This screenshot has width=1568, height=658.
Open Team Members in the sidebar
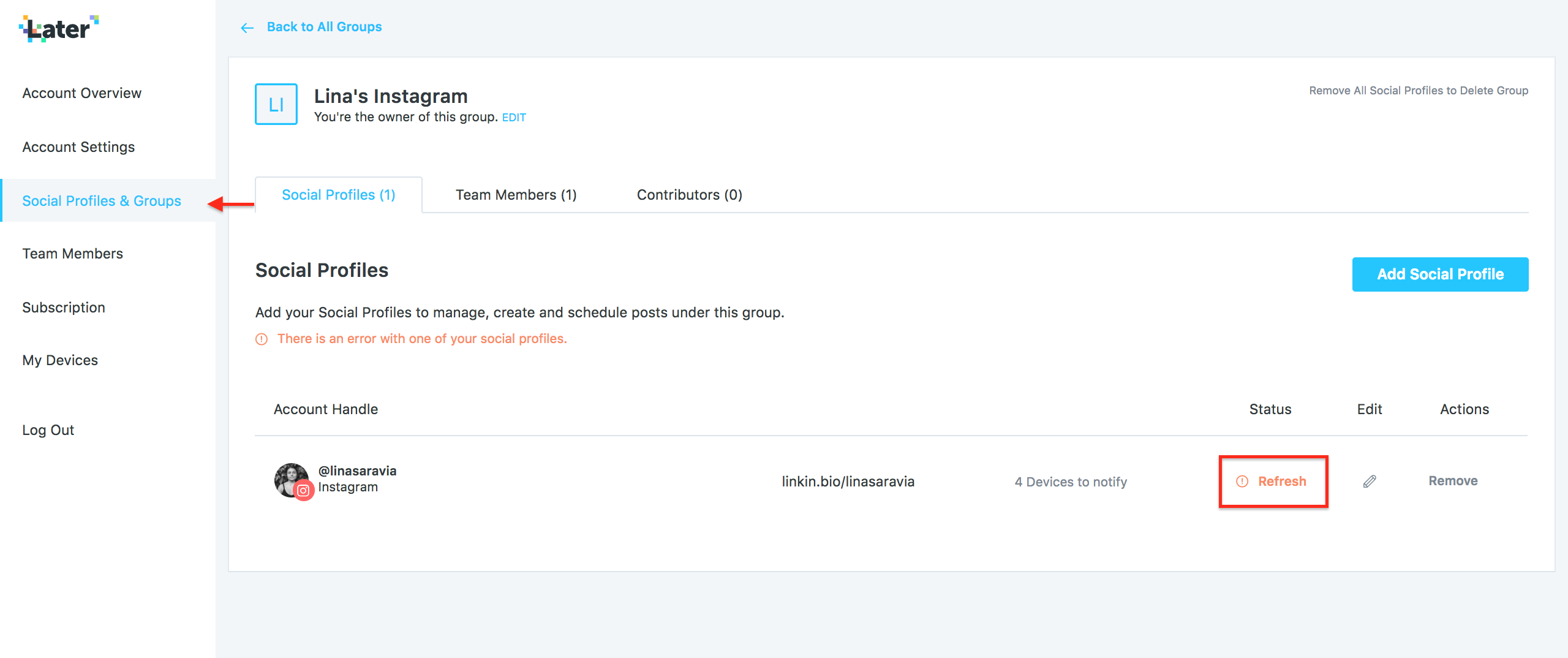72,254
